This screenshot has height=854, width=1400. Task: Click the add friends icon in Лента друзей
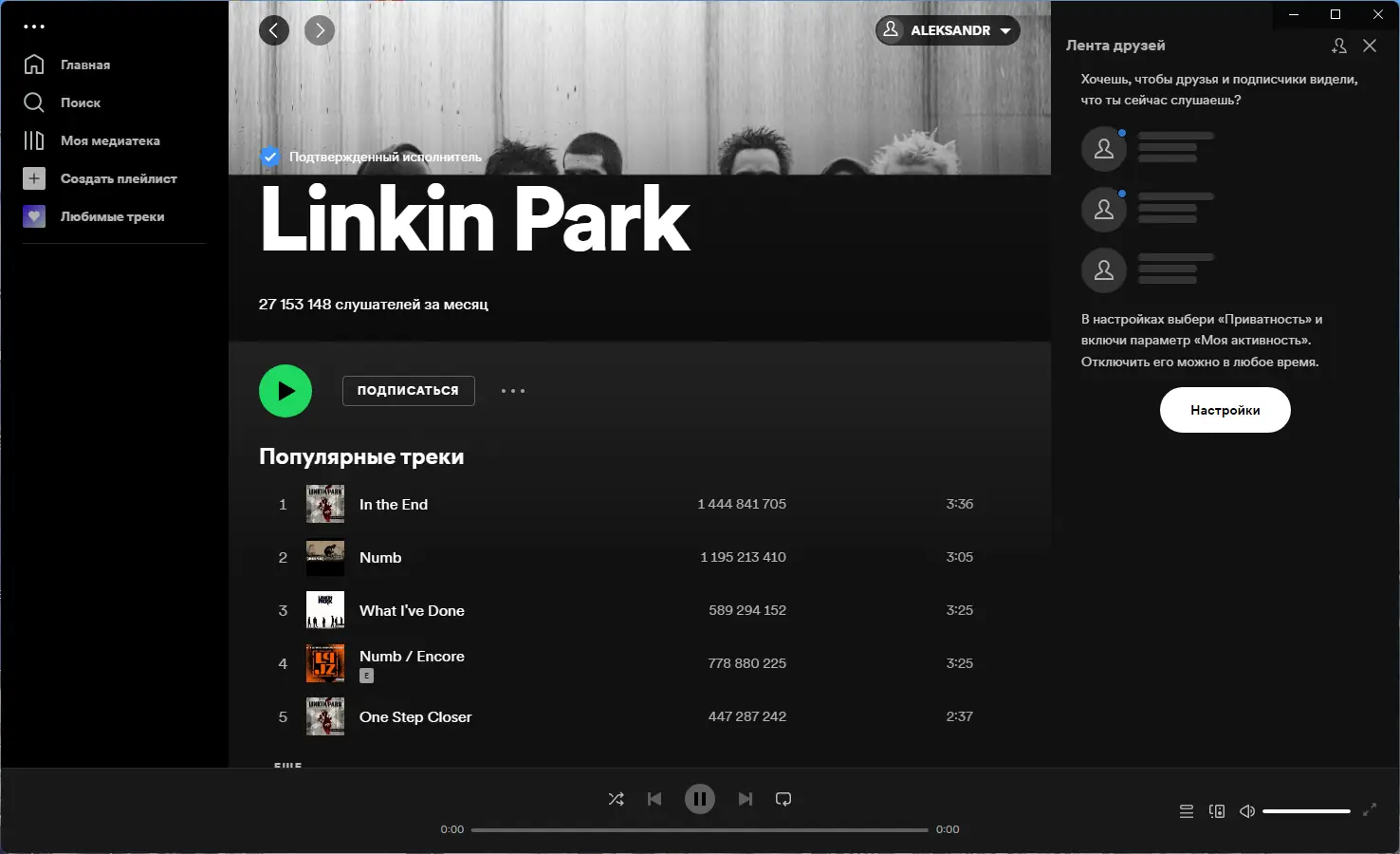[1339, 46]
